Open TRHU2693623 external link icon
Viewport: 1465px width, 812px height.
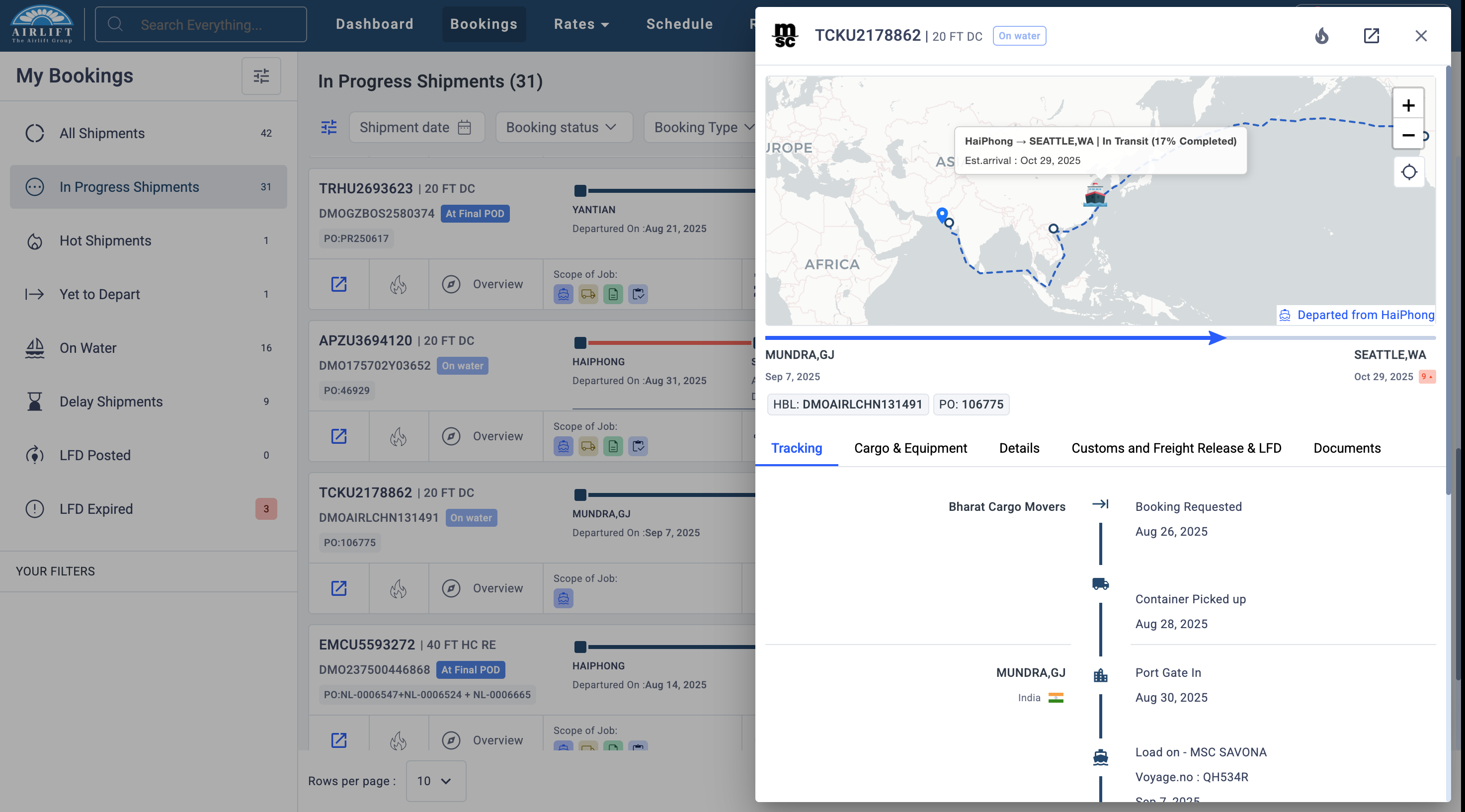338,284
